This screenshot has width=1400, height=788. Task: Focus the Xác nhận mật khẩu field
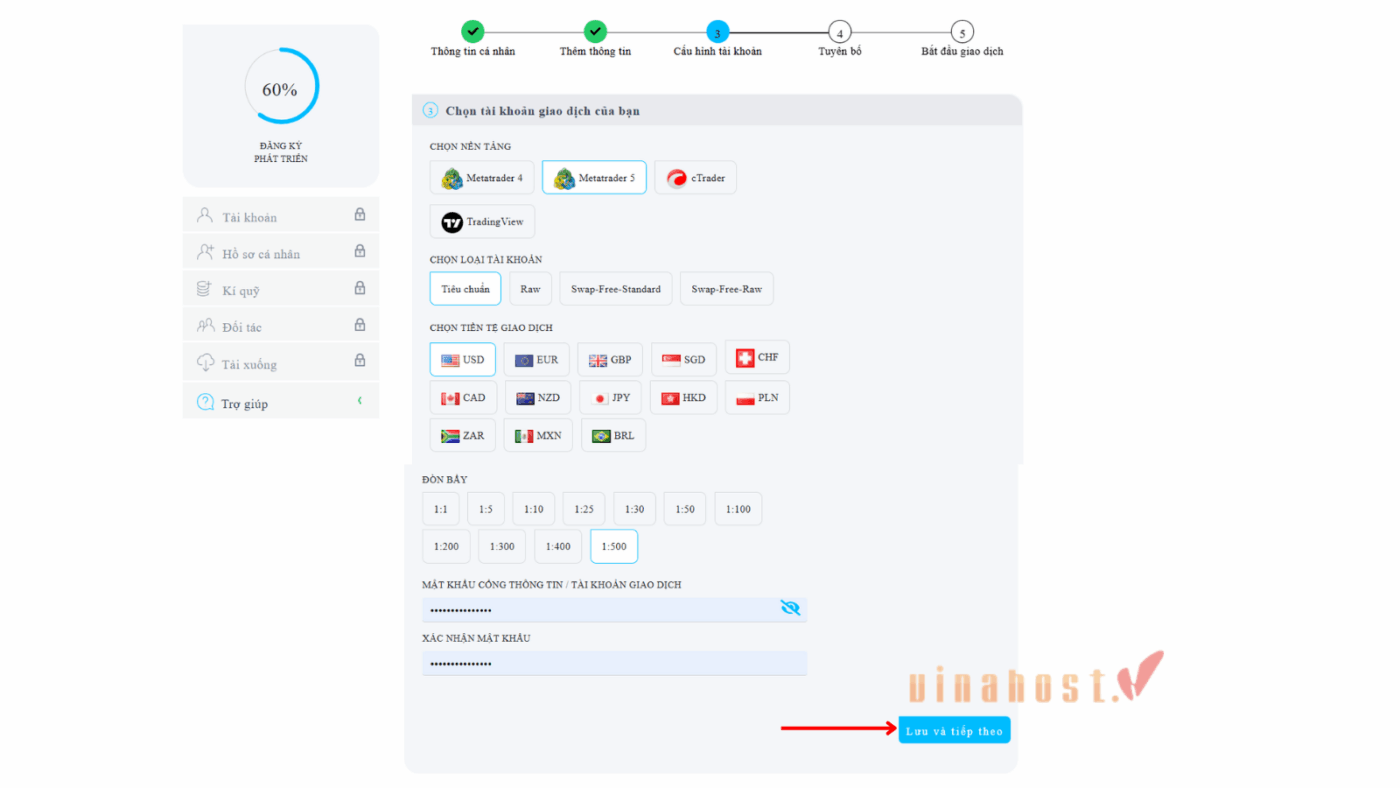(x=614, y=664)
